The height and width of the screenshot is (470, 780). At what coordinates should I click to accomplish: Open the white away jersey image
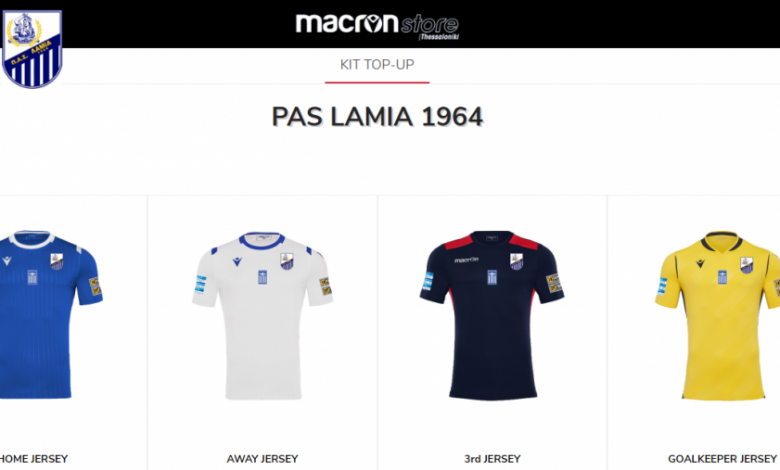262,316
